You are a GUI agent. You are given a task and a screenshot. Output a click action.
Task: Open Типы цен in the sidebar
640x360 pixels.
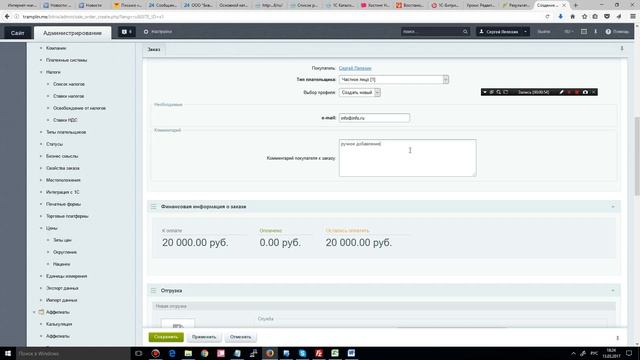pos(62,240)
